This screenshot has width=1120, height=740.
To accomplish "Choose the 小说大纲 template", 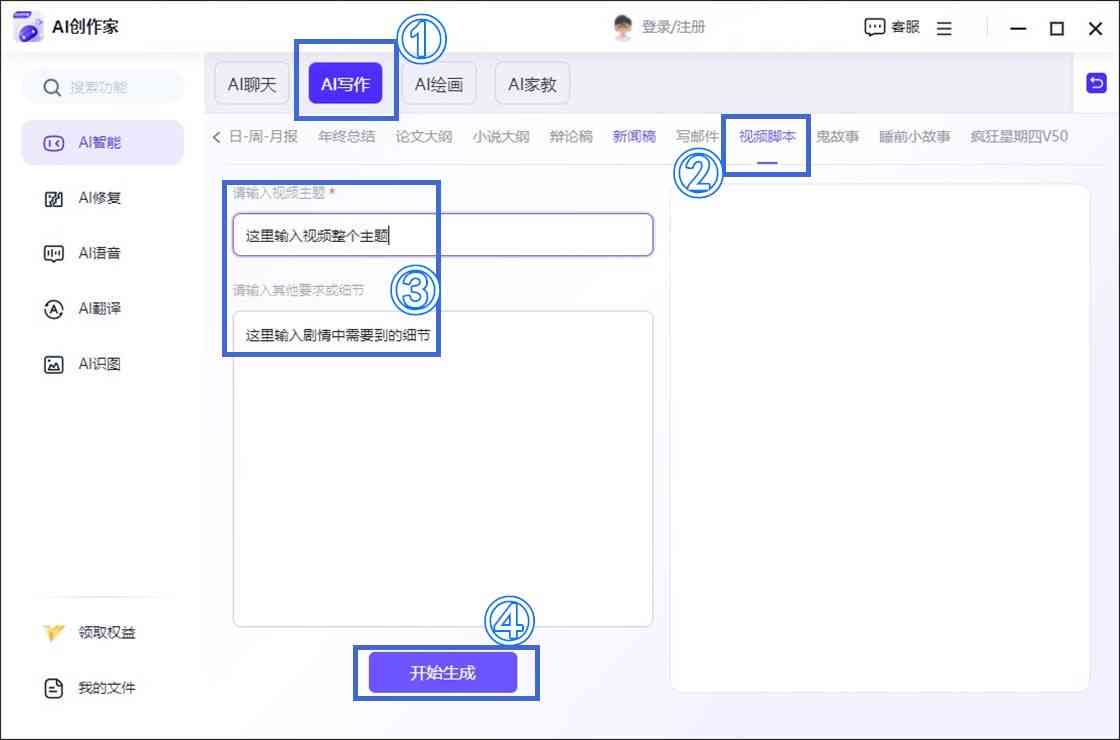I will (501, 136).
